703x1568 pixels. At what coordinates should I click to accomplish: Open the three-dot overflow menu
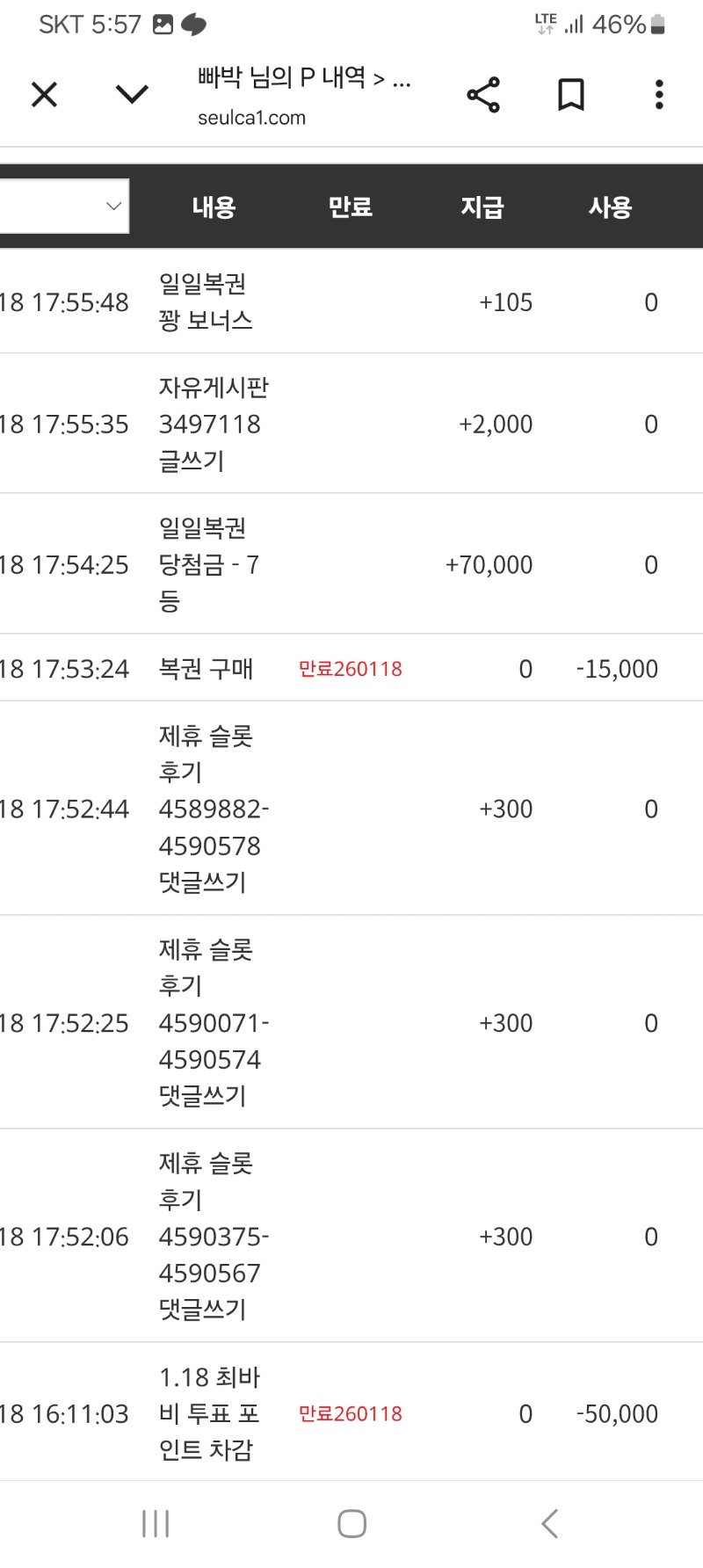pos(659,94)
